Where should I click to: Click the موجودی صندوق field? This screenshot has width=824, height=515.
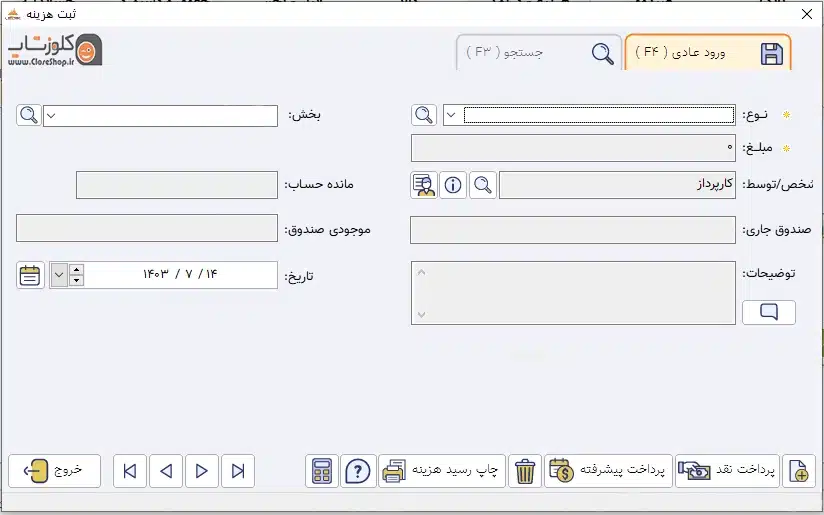tap(147, 228)
